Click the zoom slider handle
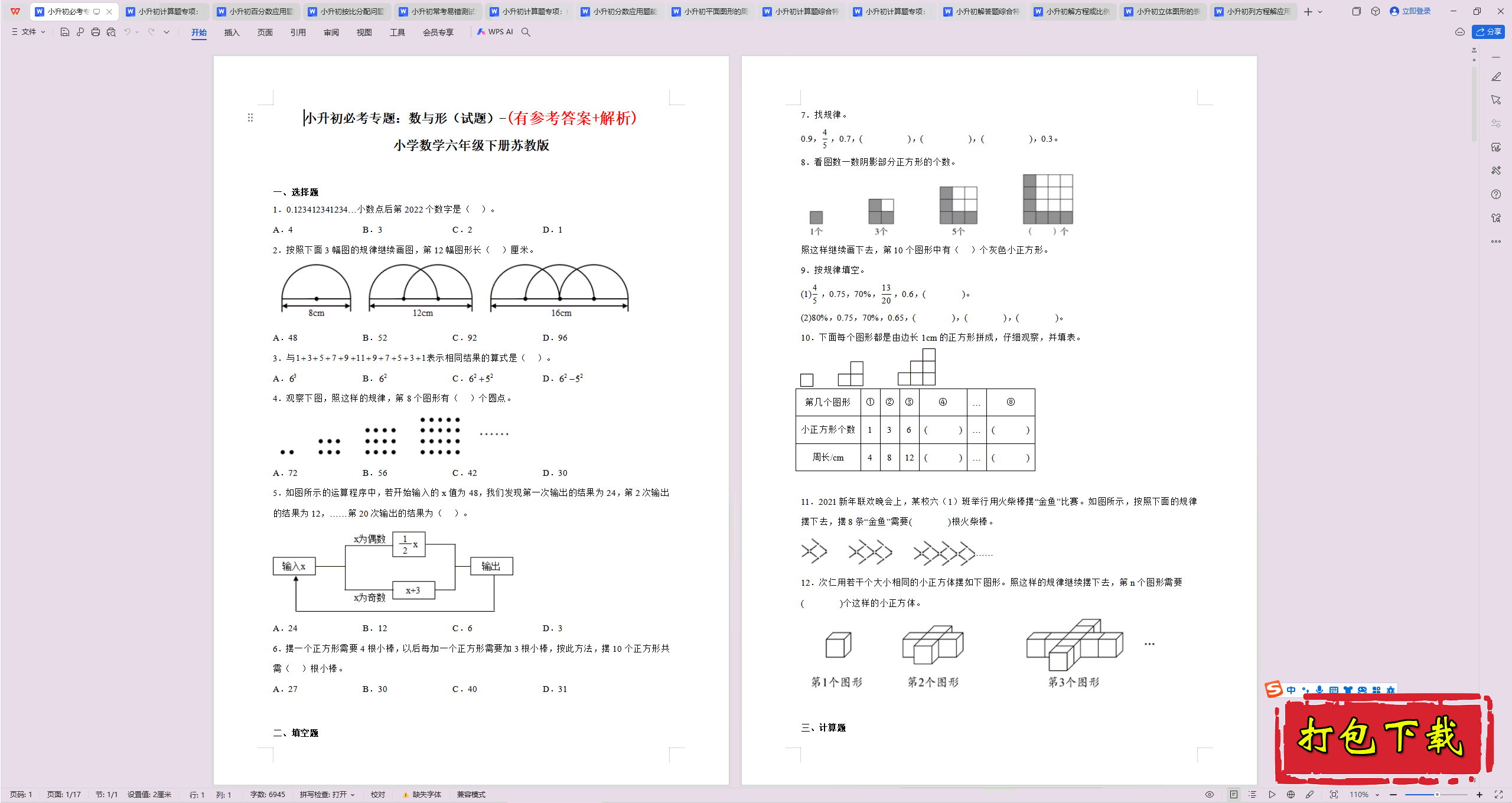The height and width of the screenshot is (803, 1512). tap(1437, 795)
